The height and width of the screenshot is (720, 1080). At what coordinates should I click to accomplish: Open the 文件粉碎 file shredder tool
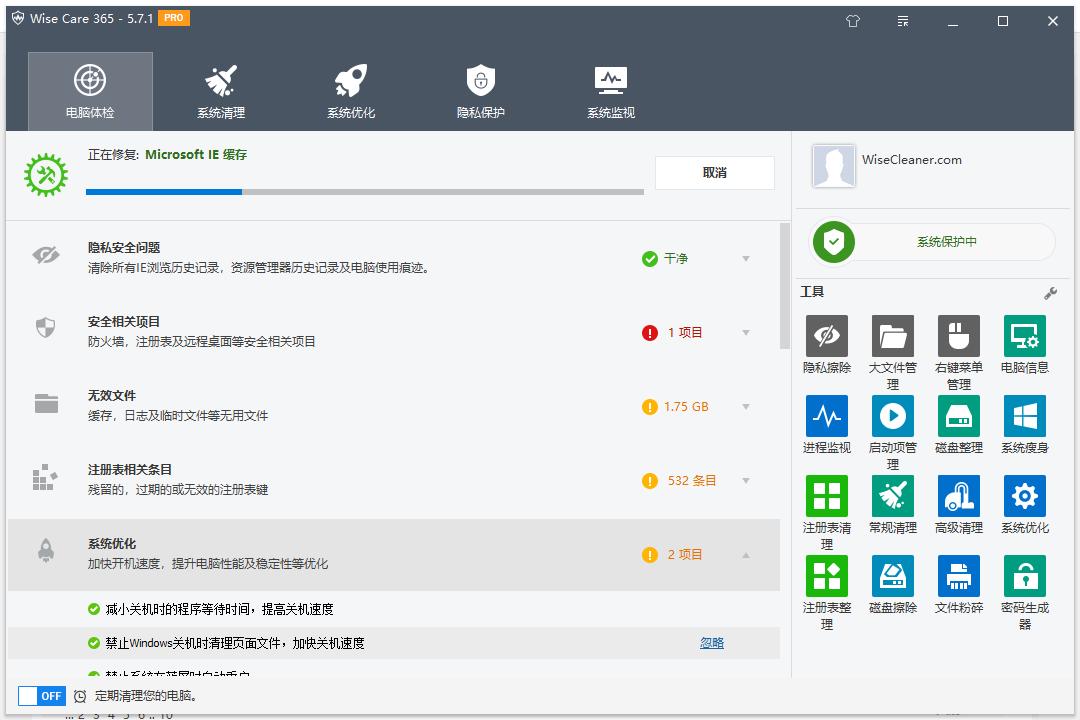pos(958,576)
